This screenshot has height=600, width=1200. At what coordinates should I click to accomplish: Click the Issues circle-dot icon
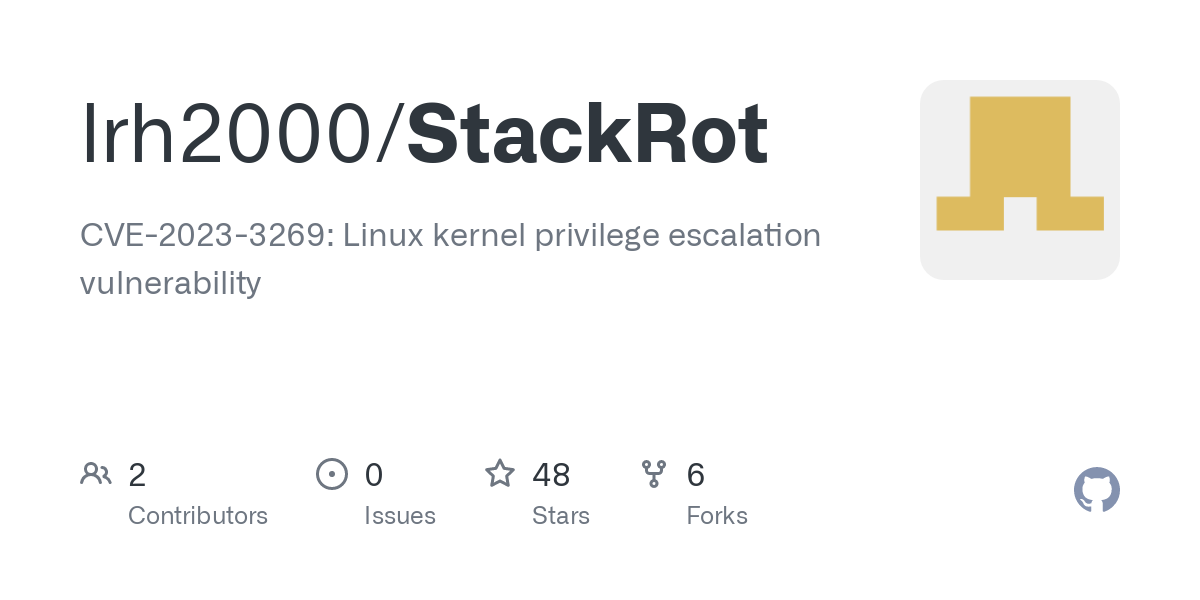(x=332, y=473)
